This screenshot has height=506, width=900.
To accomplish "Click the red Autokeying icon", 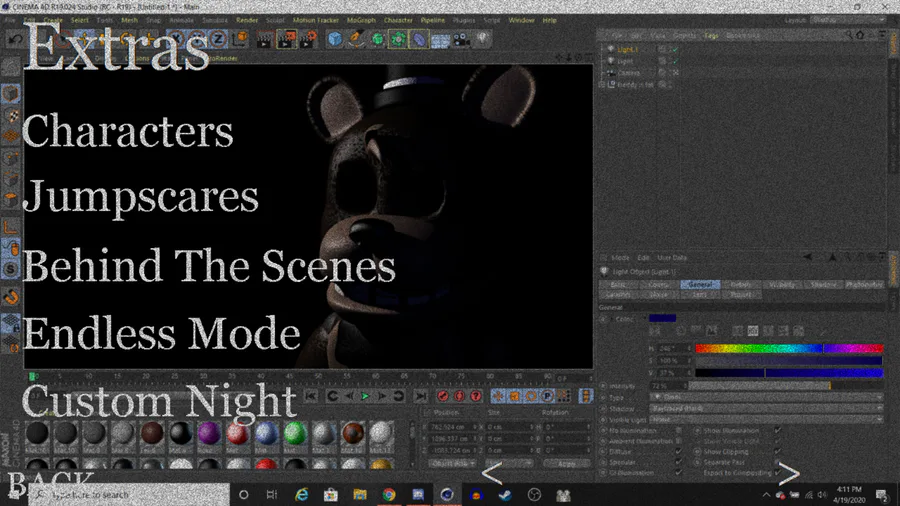I will click(x=459, y=396).
